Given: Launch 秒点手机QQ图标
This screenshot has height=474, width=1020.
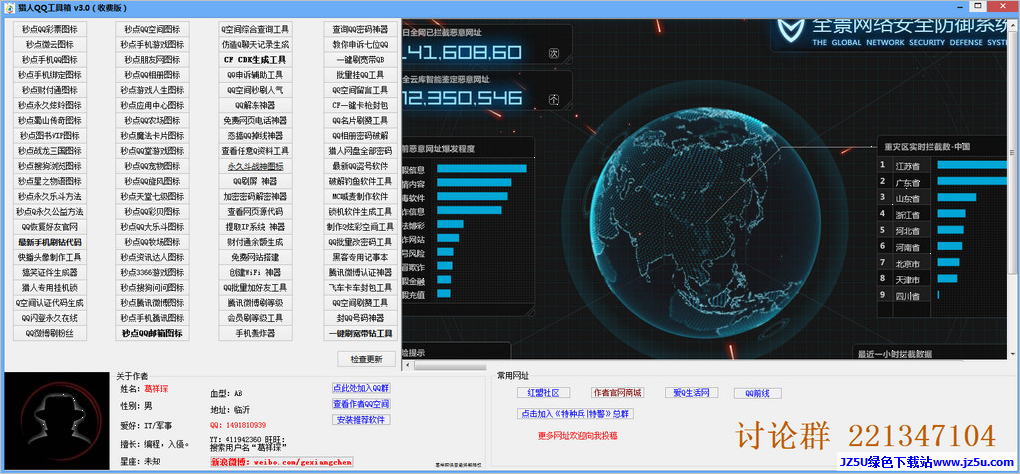Looking at the screenshot, I should [49, 59].
